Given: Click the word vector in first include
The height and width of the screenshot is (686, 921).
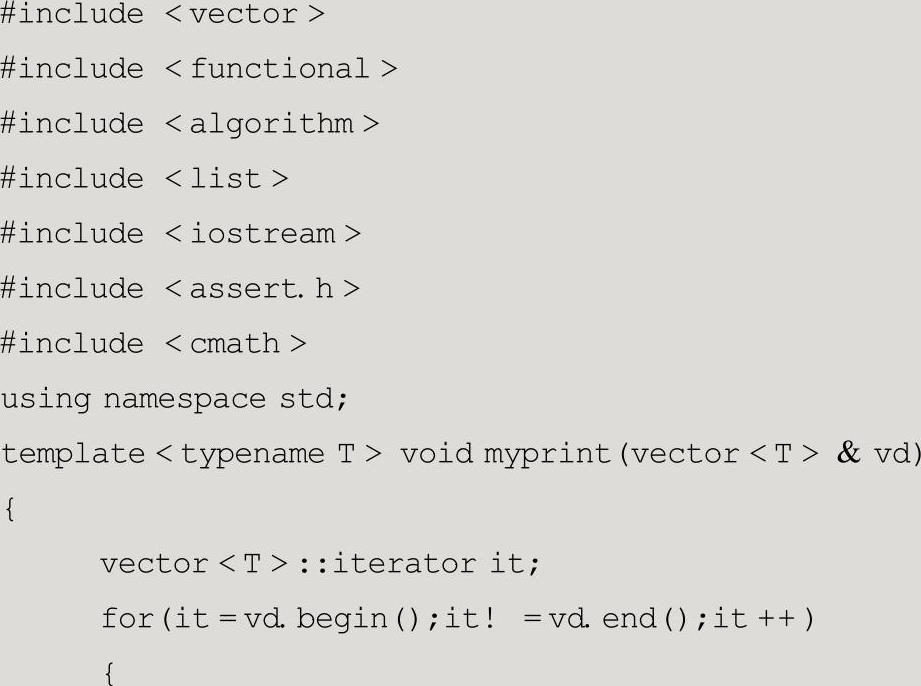Looking at the screenshot, I should click(242, 14).
